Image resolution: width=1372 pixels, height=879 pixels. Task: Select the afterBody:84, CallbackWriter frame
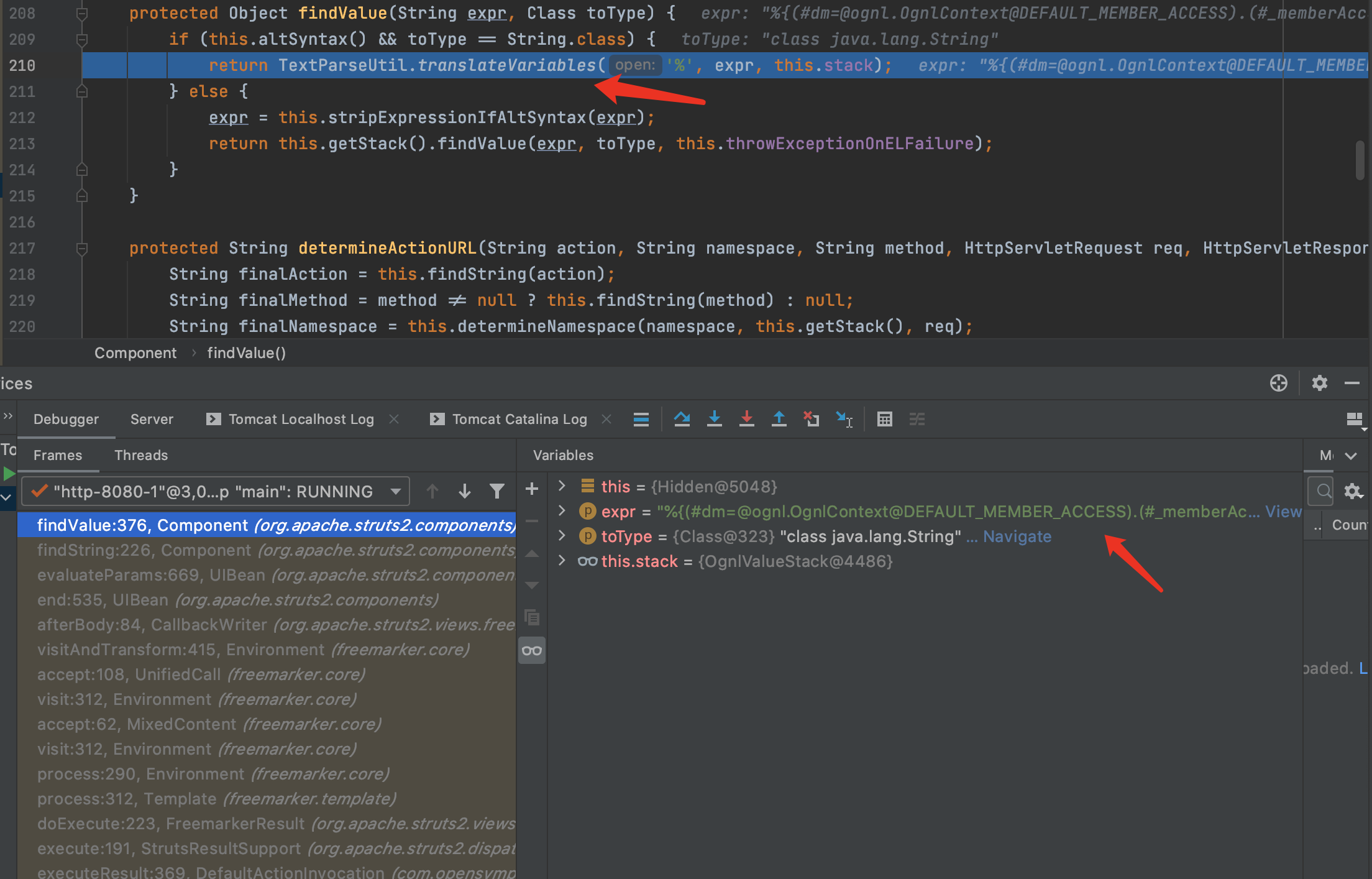click(267, 624)
